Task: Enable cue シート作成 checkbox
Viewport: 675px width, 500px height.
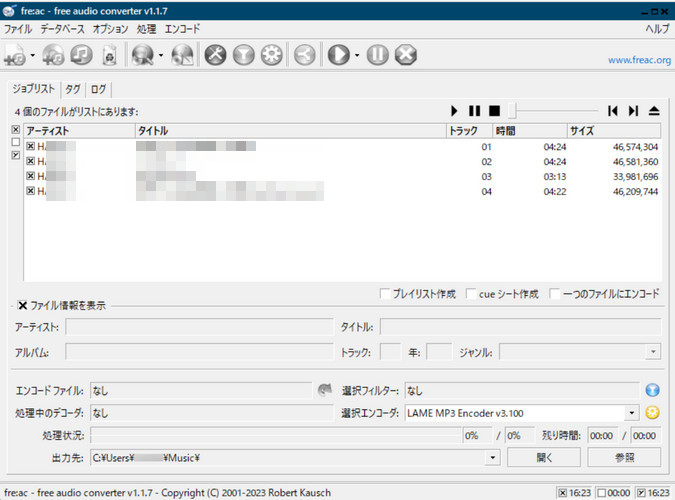Action: click(x=471, y=294)
